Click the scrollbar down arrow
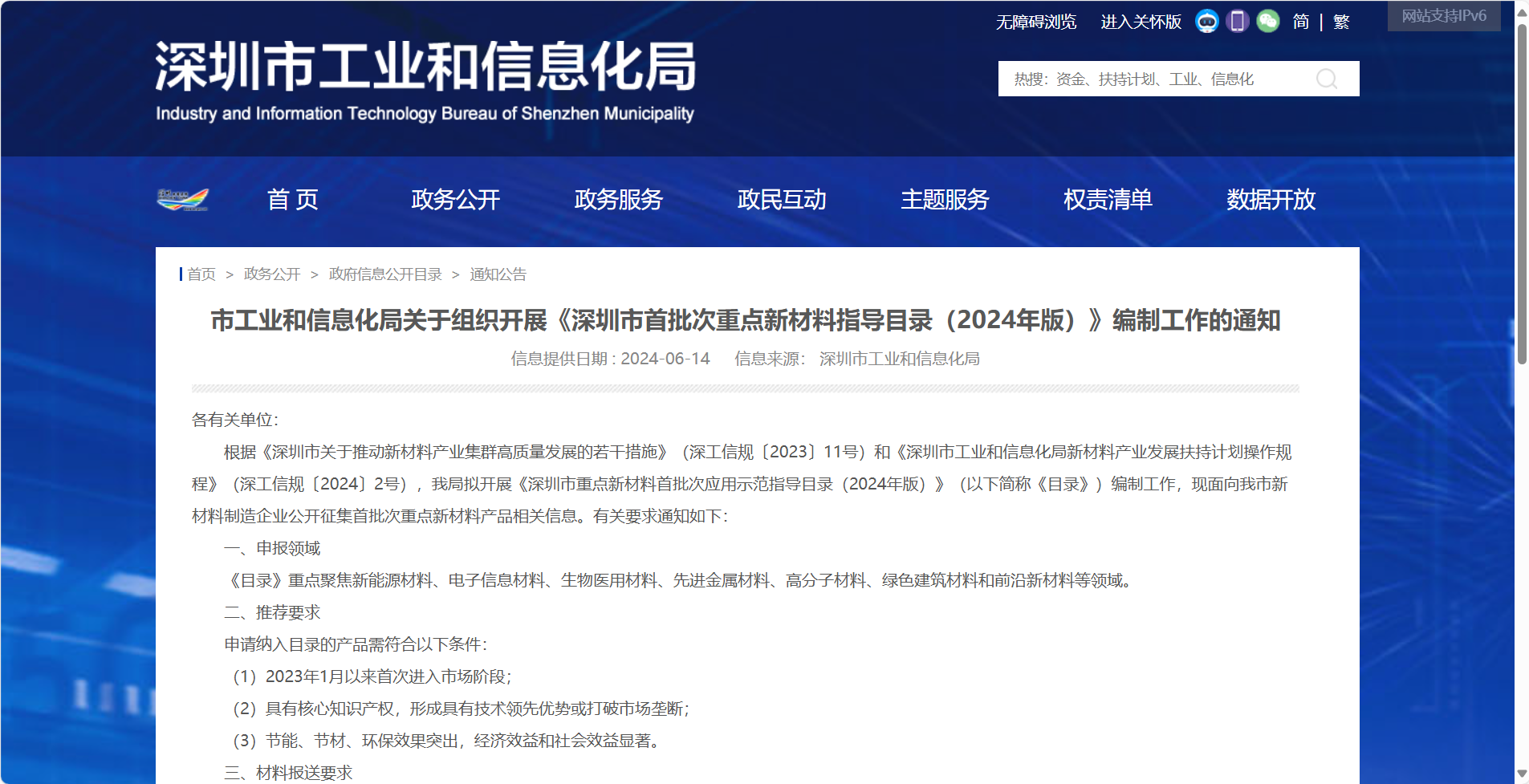The image size is (1529, 784). tap(1522, 774)
